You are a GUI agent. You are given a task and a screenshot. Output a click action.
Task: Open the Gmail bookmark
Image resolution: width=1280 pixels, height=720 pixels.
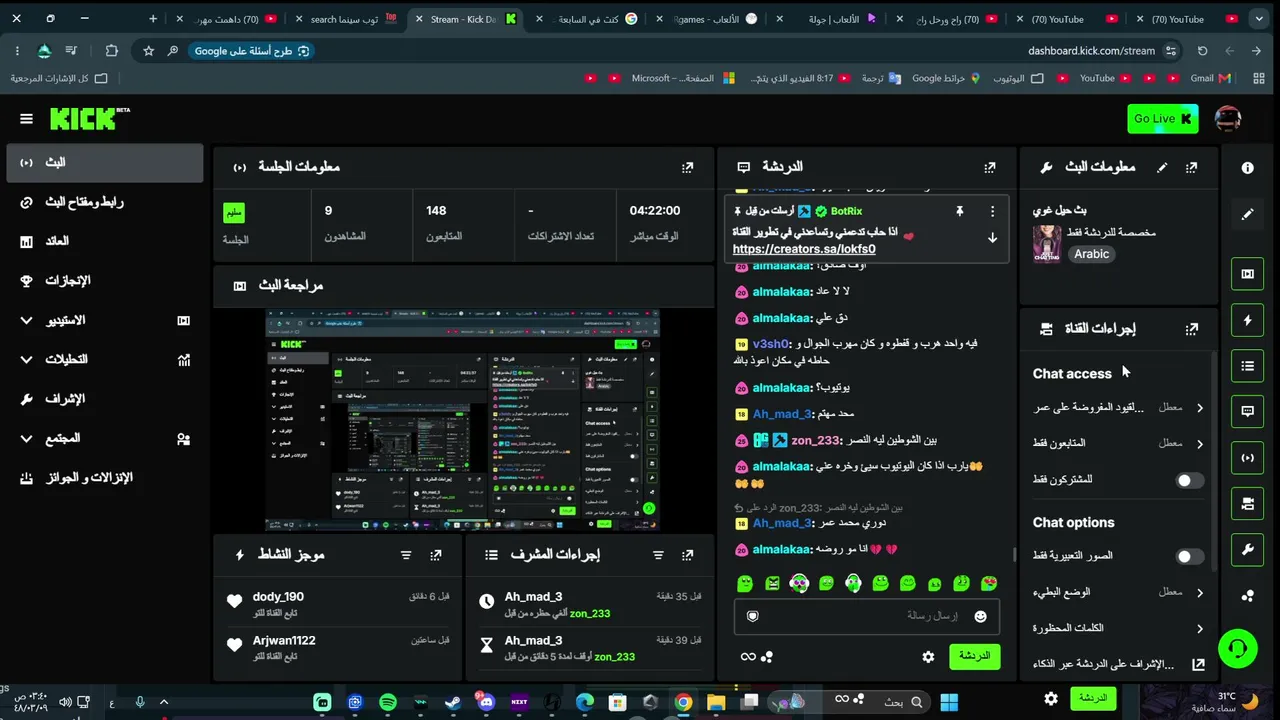tap(1210, 78)
